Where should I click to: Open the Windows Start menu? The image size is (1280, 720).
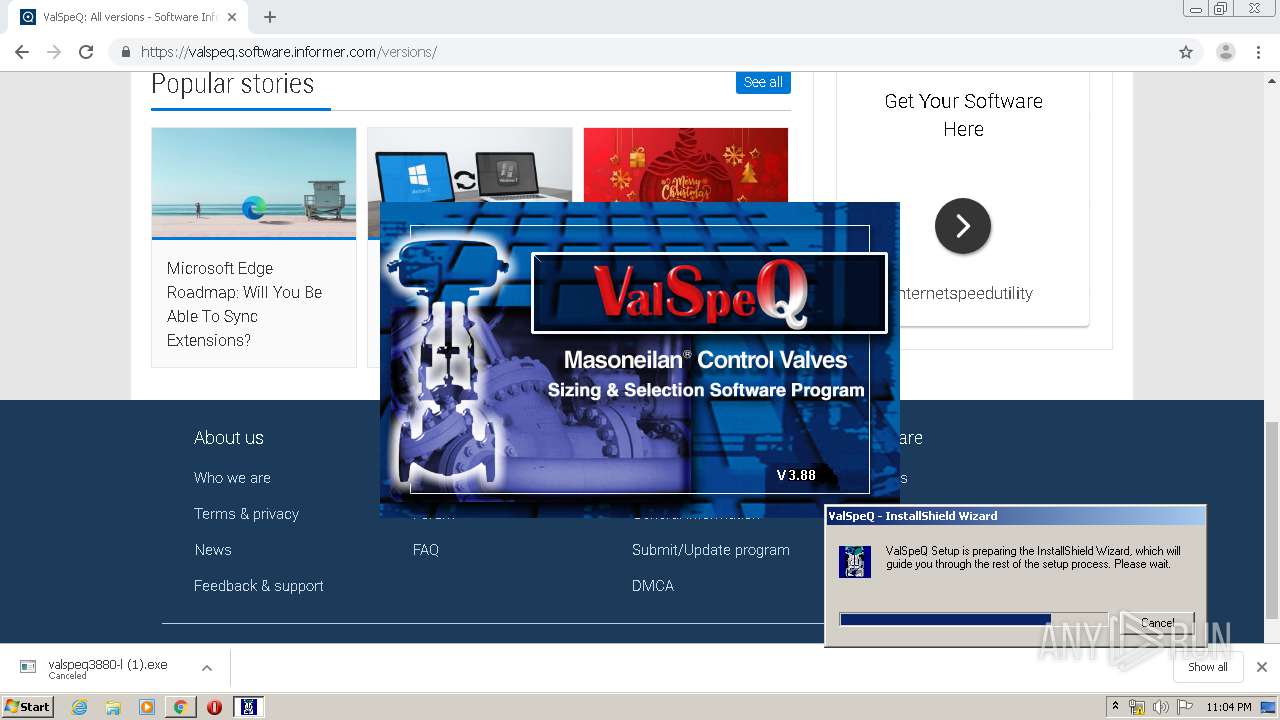click(x=28, y=706)
